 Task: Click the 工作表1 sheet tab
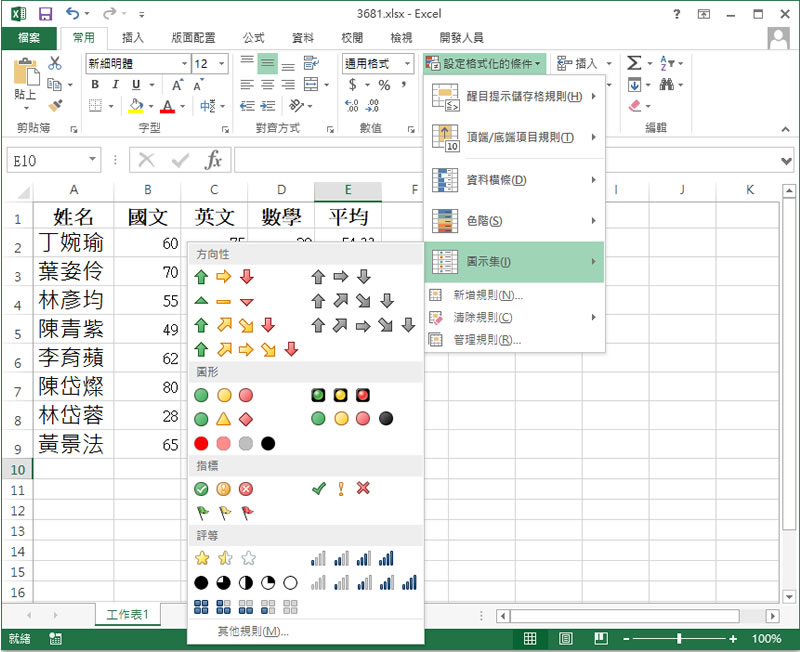pyautogui.click(x=128, y=614)
